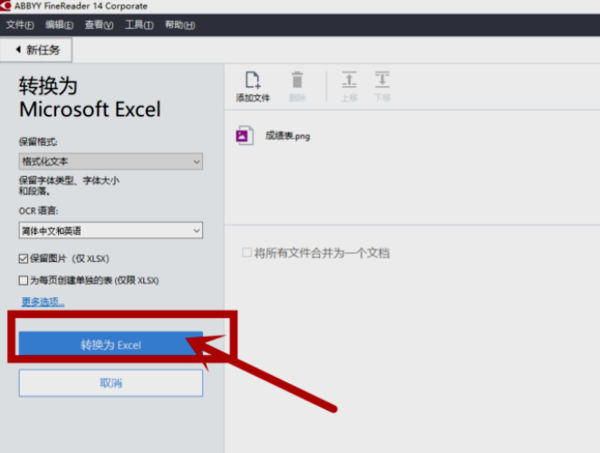Toggle 保留图片 (仅 XLSX) checkbox

pyautogui.click(x=23, y=259)
